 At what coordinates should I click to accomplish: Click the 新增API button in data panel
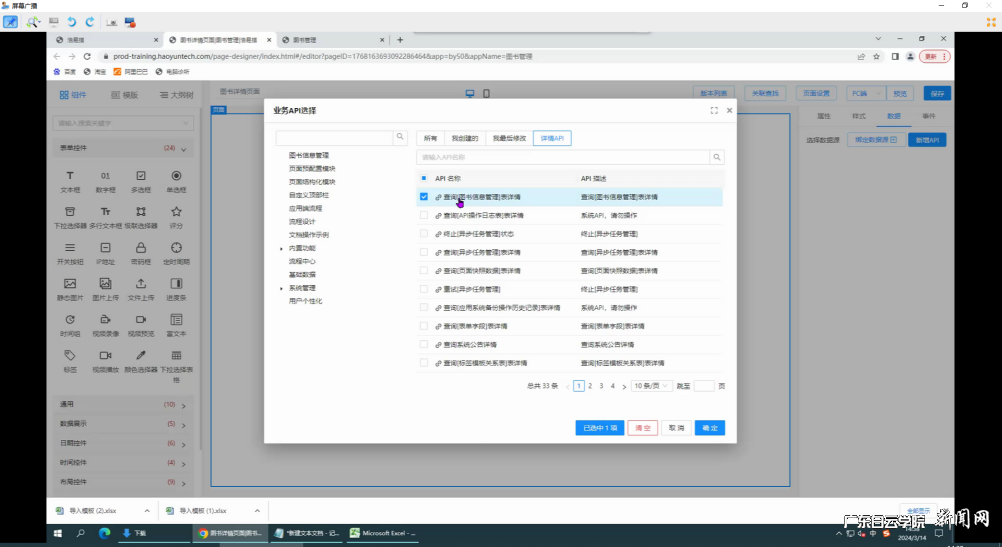(927, 139)
